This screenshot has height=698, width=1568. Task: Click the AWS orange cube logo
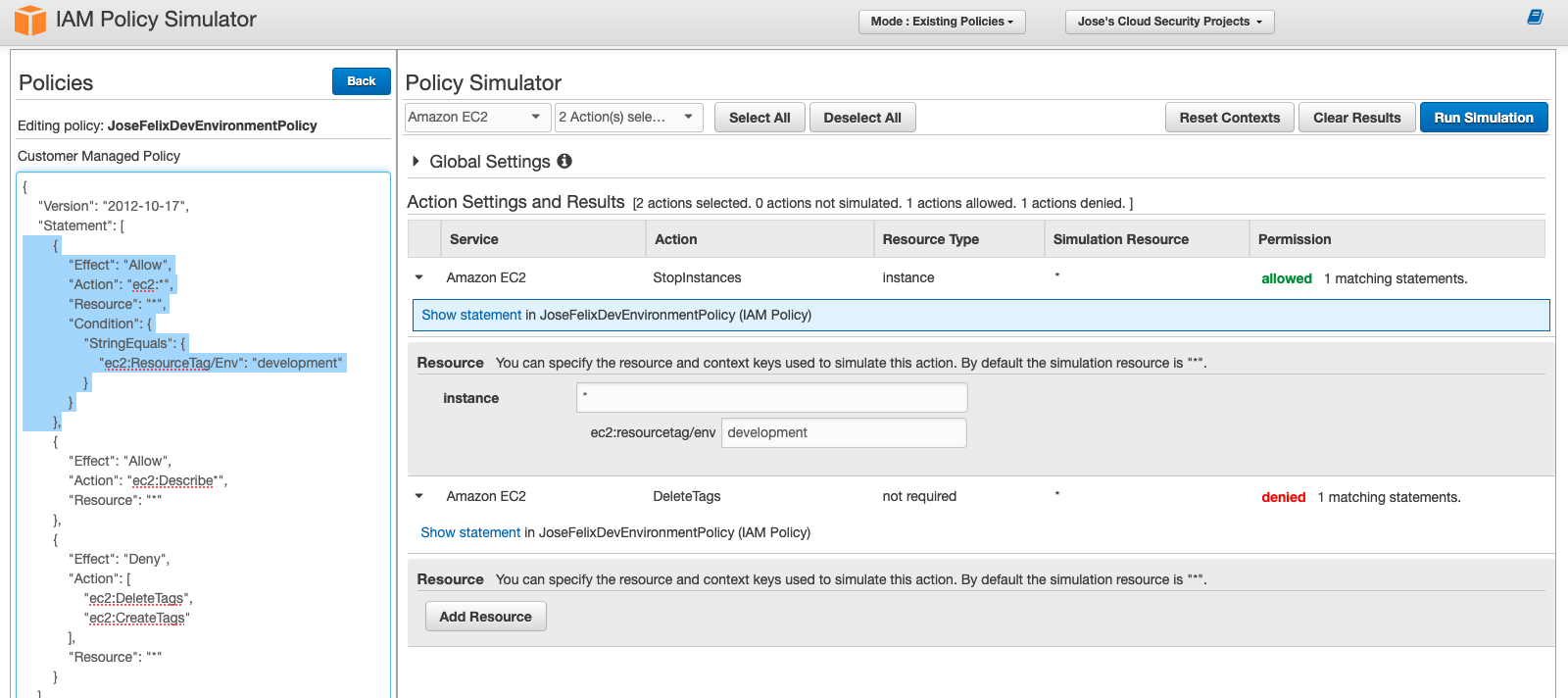30,21
